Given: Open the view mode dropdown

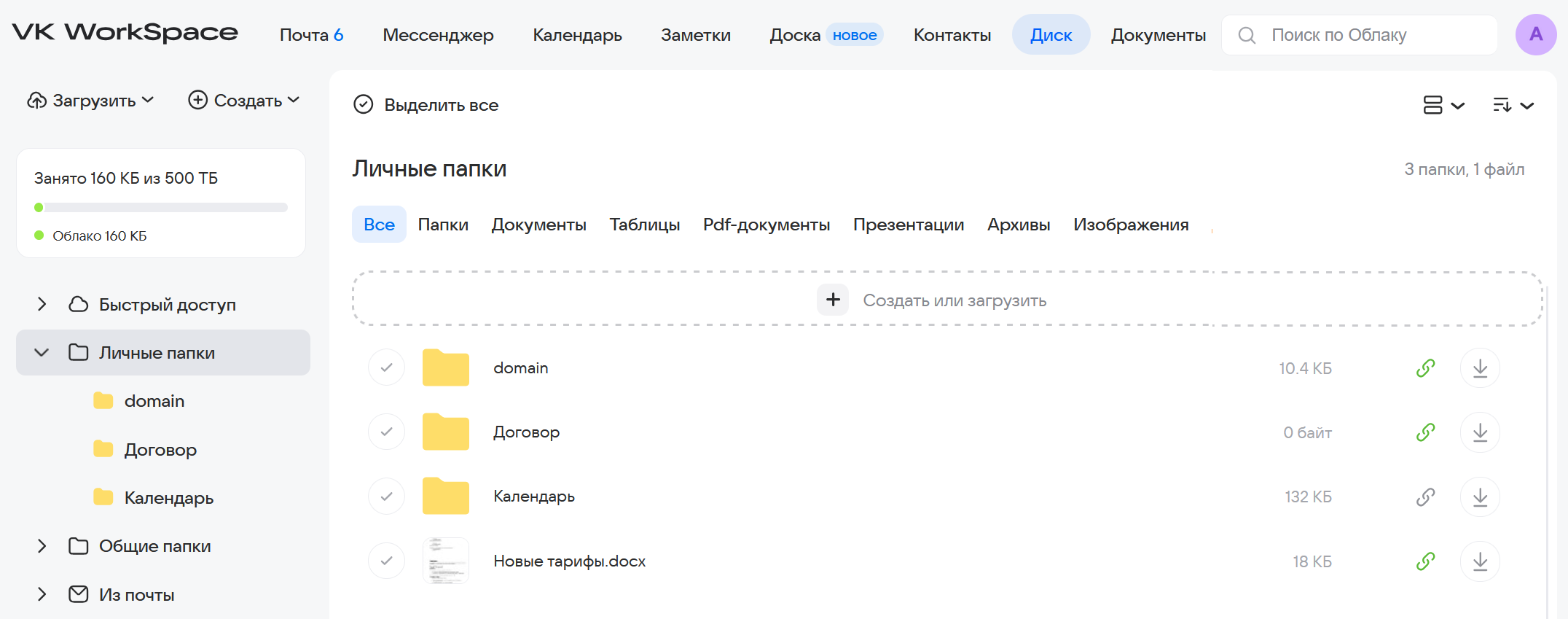Looking at the screenshot, I should pyautogui.click(x=1443, y=105).
